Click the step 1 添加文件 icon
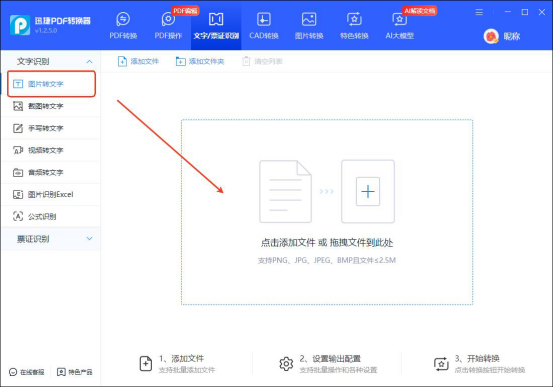 (146, 364)
